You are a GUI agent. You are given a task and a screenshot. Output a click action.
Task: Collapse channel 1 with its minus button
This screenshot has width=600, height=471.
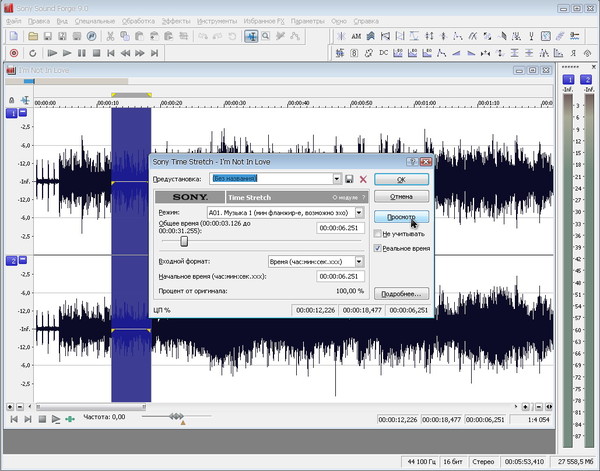pos(23,113)
